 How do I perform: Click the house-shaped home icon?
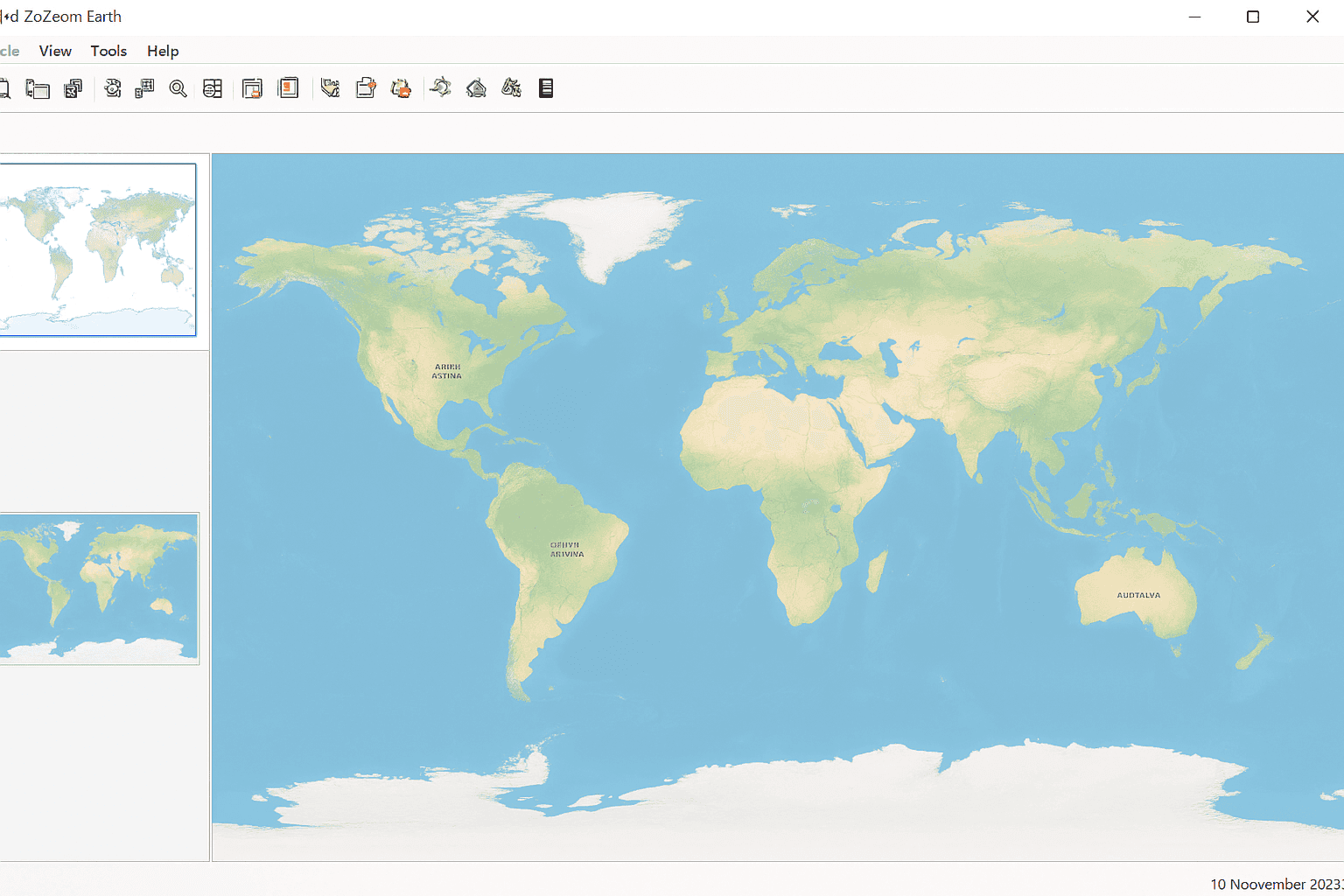click(476, 88)
